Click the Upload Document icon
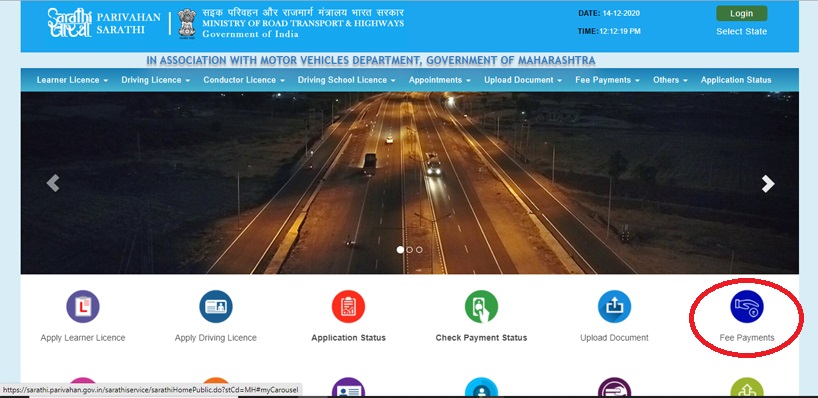The height and width of the screenshot is (398, 818). tap(615, 307)
